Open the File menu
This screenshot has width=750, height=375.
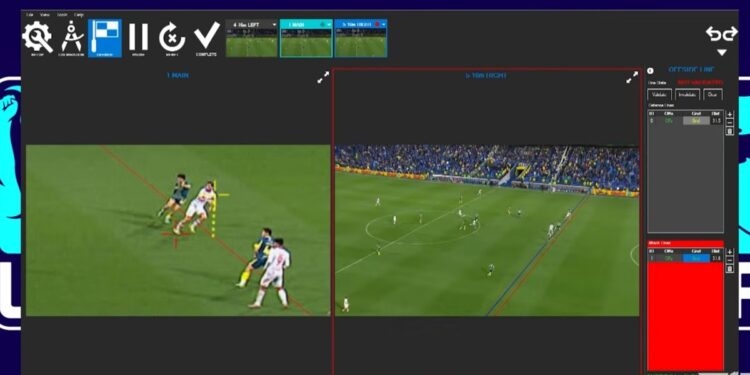click(x=30, y=15)
